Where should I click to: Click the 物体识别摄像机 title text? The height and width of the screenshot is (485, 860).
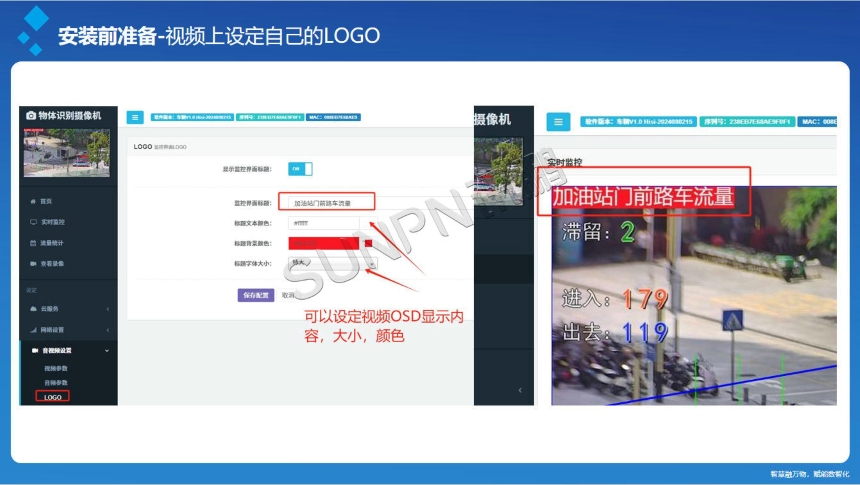coord(70,115)
